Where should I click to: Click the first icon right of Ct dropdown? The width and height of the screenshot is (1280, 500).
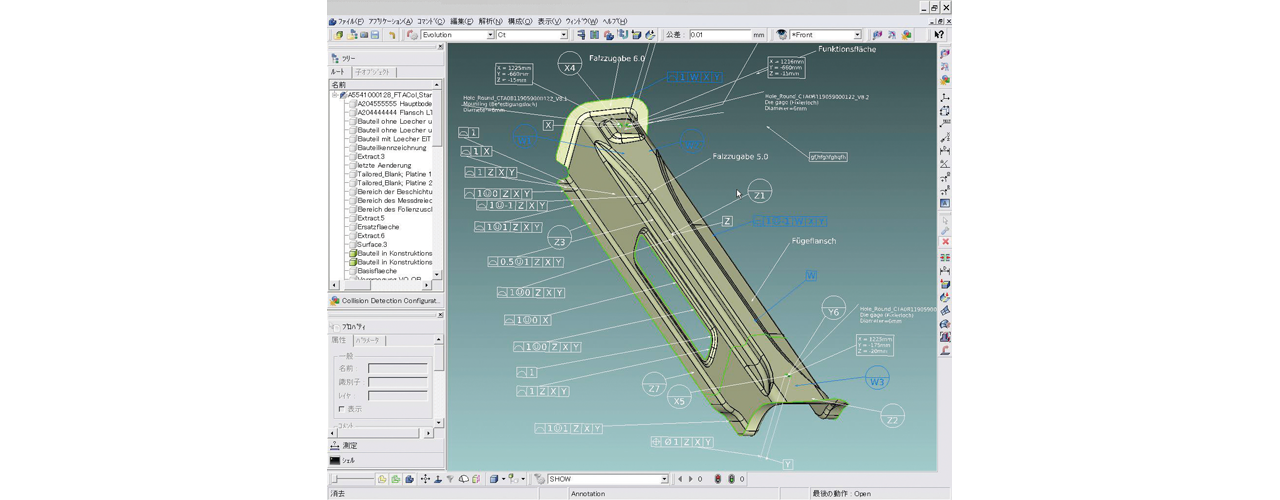(581, 35)
